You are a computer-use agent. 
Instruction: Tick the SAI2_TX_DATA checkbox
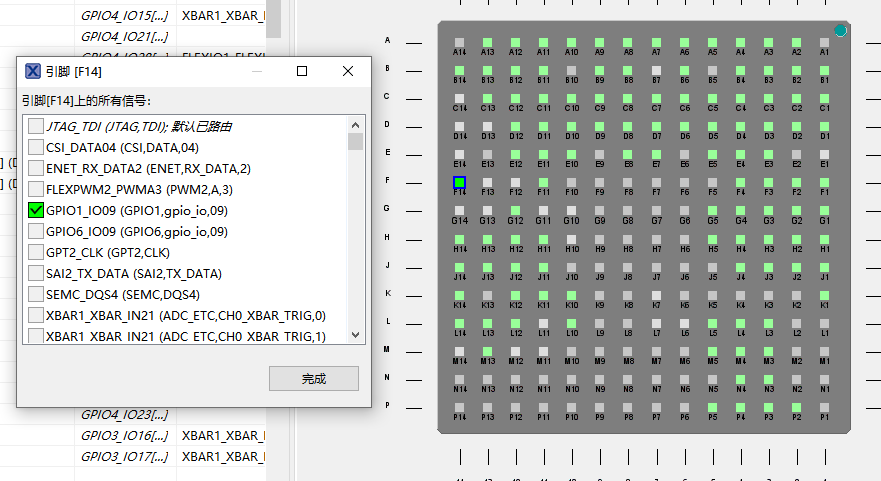[x=36, y=273]
